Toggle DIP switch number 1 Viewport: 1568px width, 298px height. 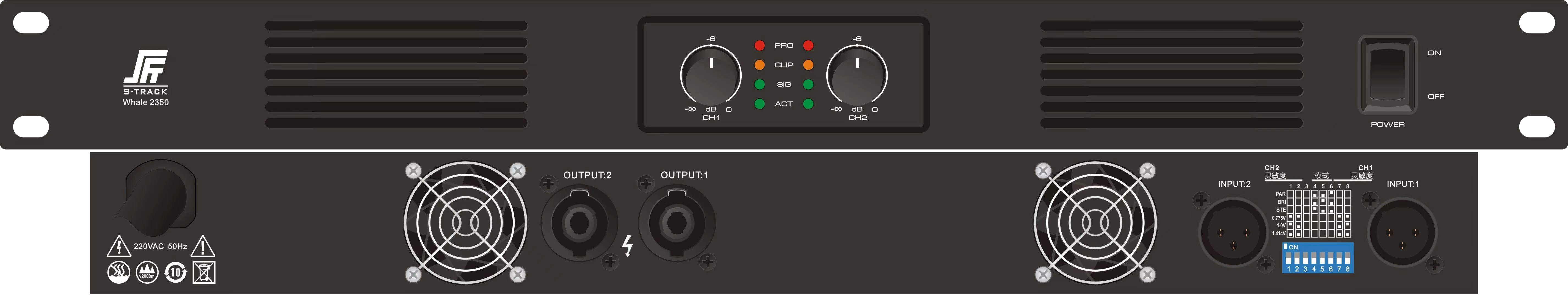(1289, 258)
